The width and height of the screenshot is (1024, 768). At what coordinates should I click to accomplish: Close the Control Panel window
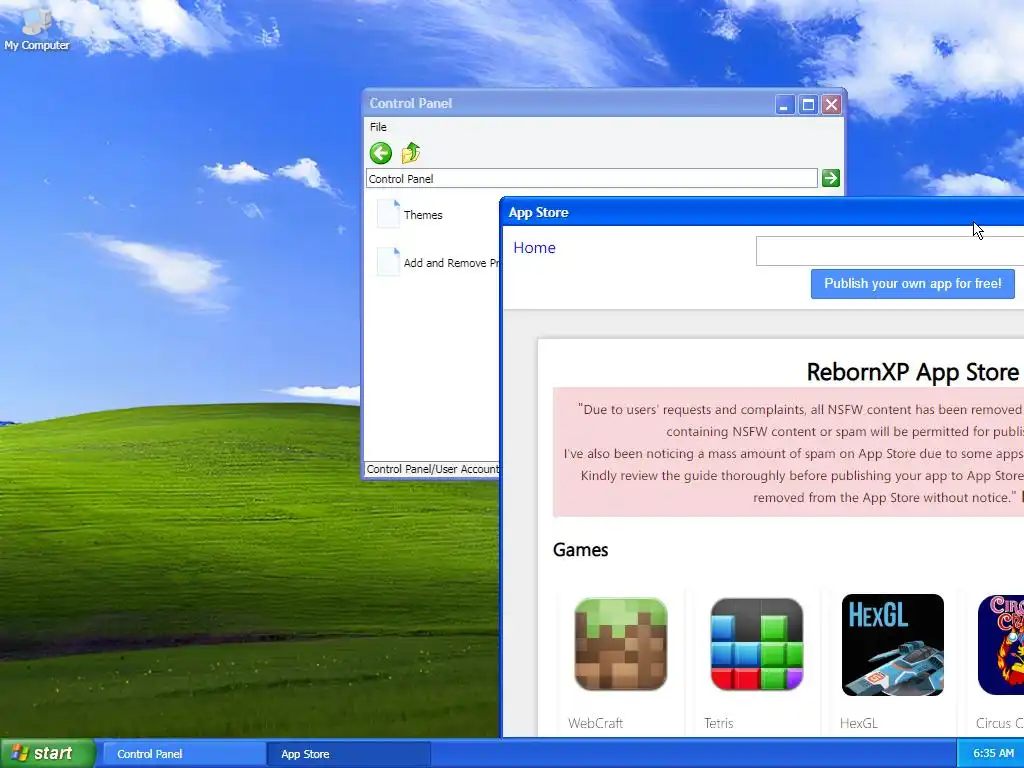pyautogui.click(x=831, y=104)
